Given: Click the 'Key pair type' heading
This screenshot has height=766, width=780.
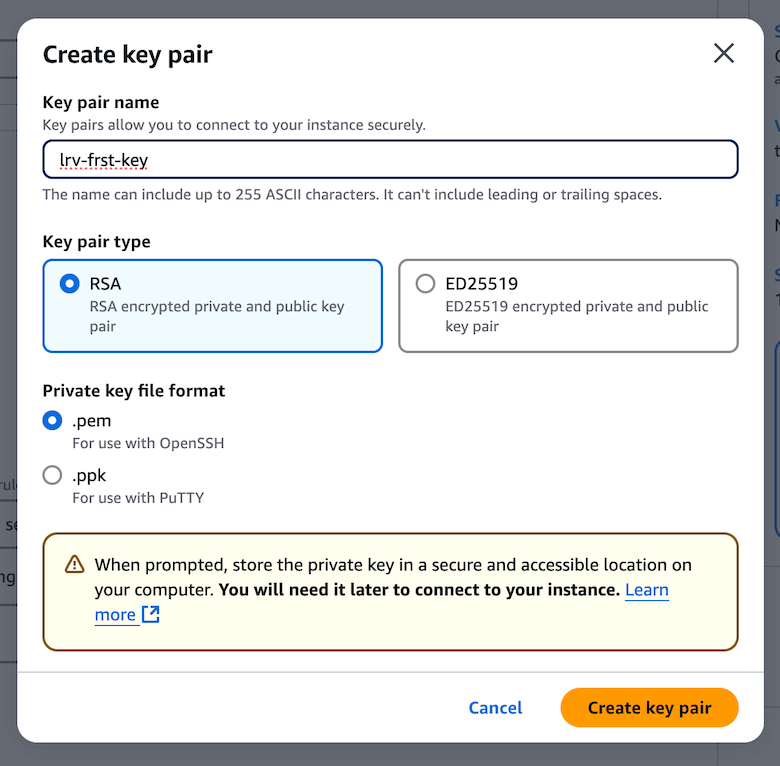Looking at the screenshot, I should pyautogui.click(x=97, y=242).
